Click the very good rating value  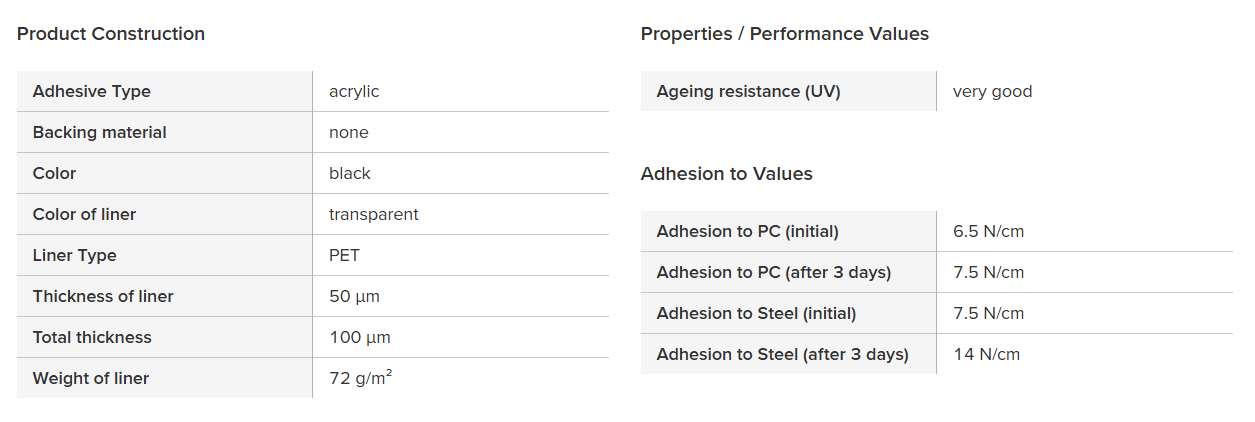coord(992,91)
